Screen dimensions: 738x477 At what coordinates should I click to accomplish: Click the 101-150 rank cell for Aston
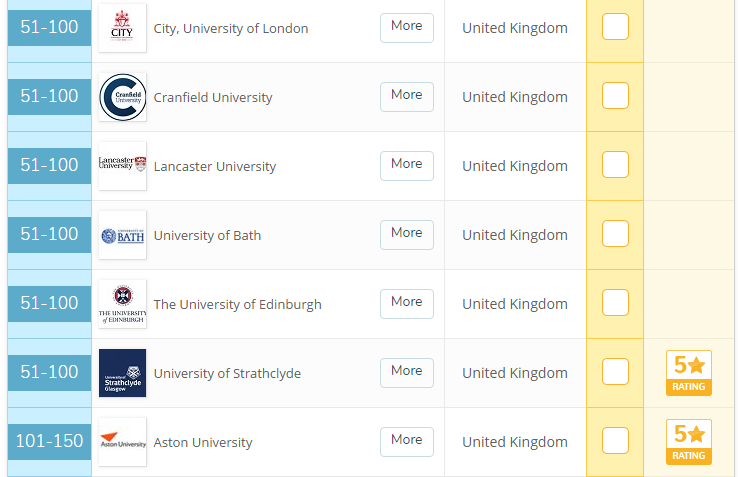(x=49, y=441)
